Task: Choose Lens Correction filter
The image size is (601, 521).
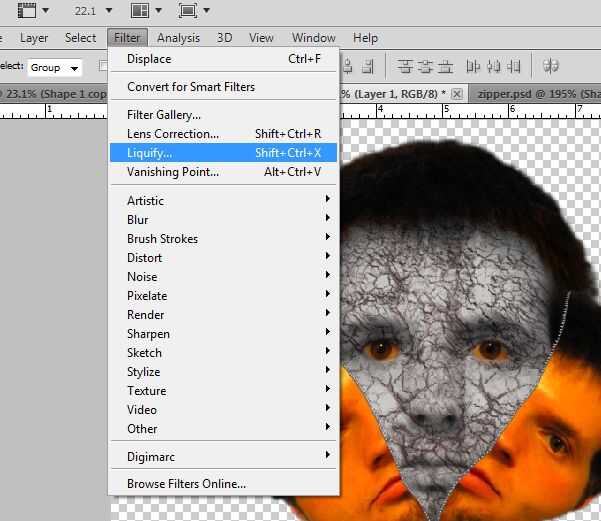Action: [x=223, y=134]
